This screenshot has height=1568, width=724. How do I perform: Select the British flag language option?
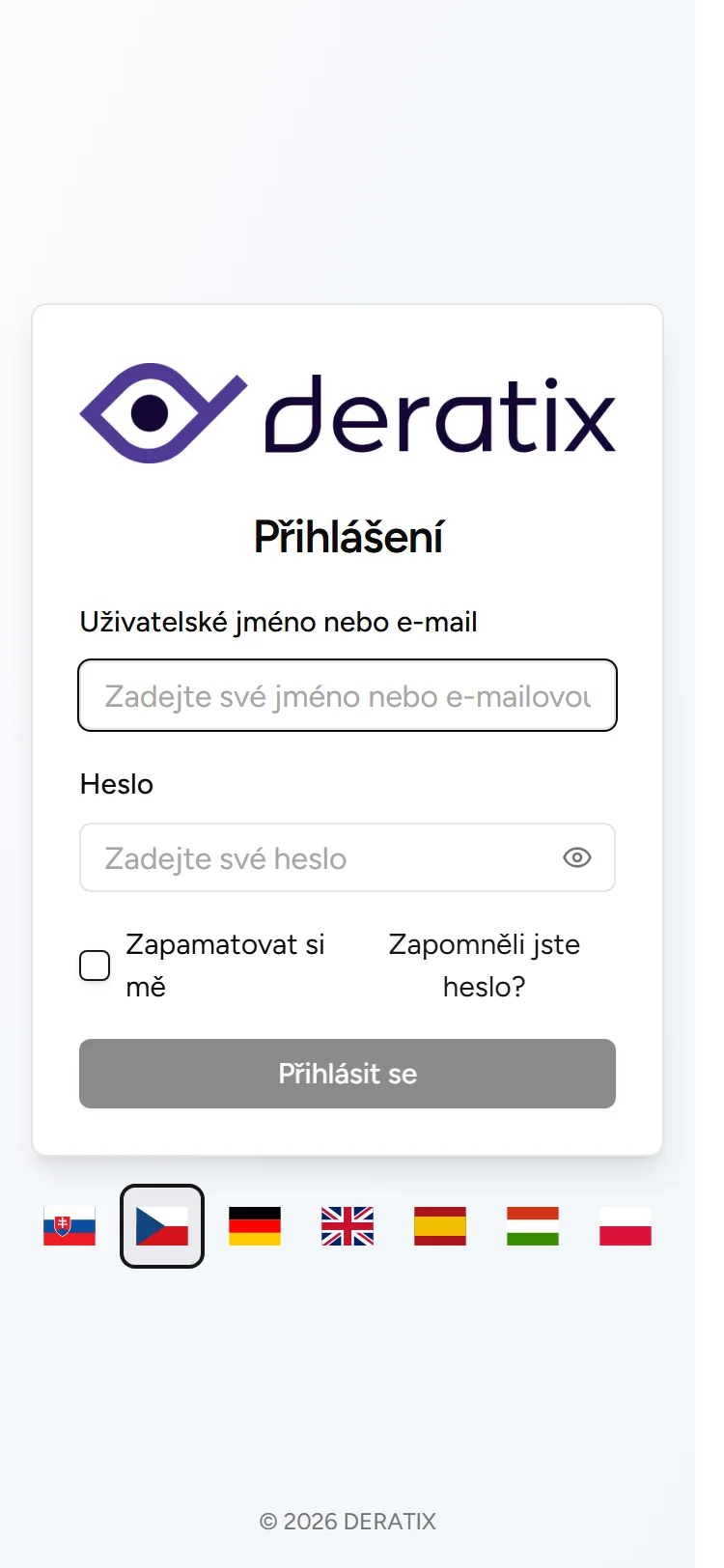pyautogui.click(x=347, y=1227)
